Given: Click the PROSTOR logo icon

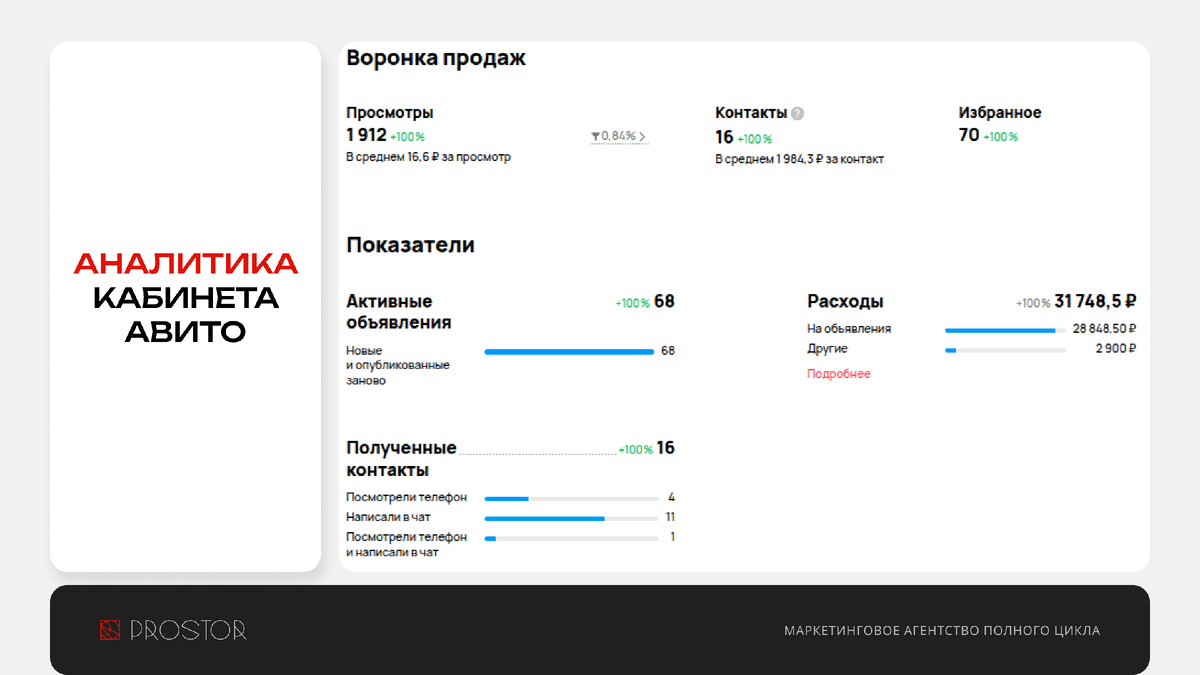Looking at the screenshot, I should point(109,630).
